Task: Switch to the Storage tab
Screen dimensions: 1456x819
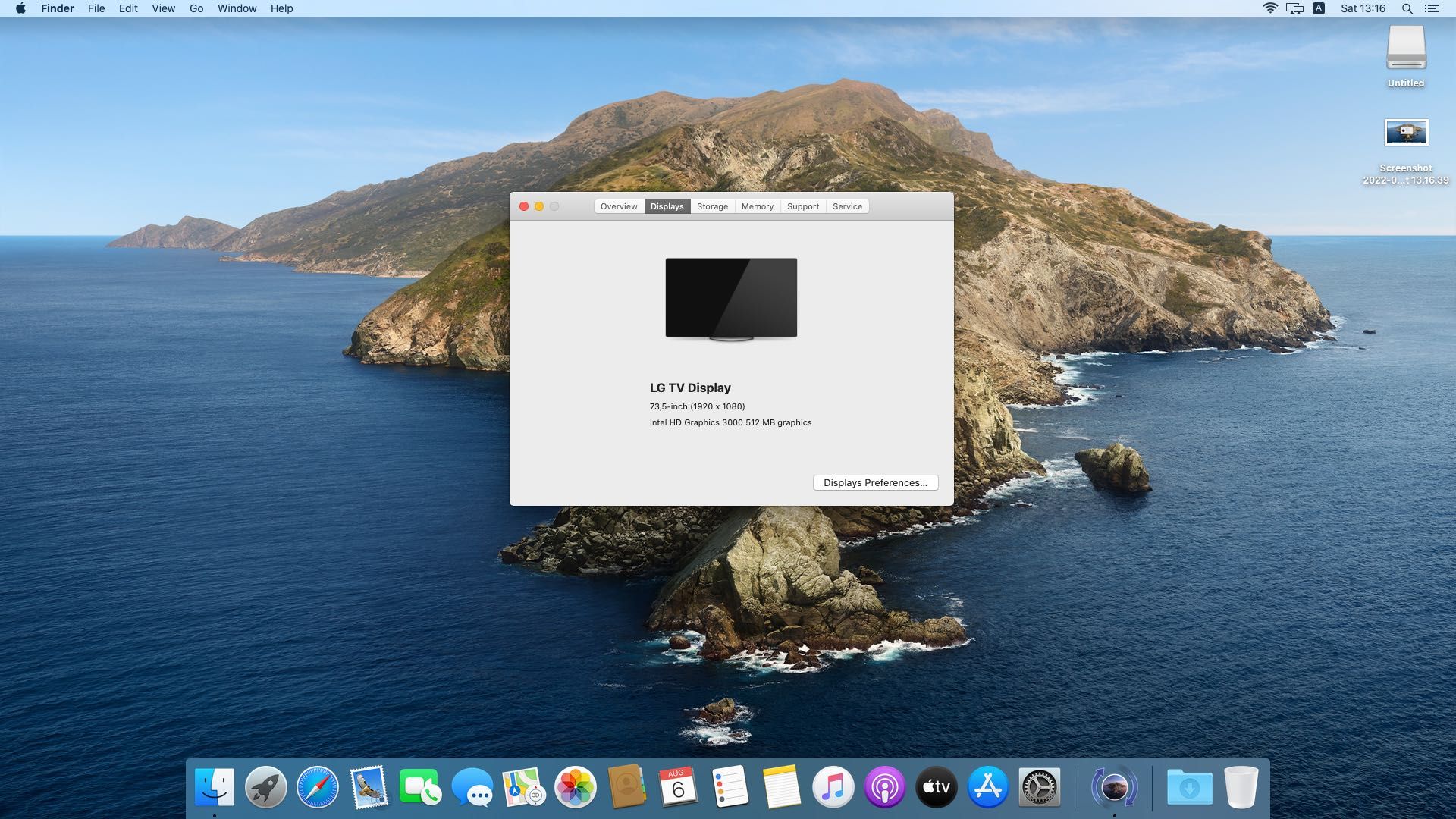Action: coord(712,206)
